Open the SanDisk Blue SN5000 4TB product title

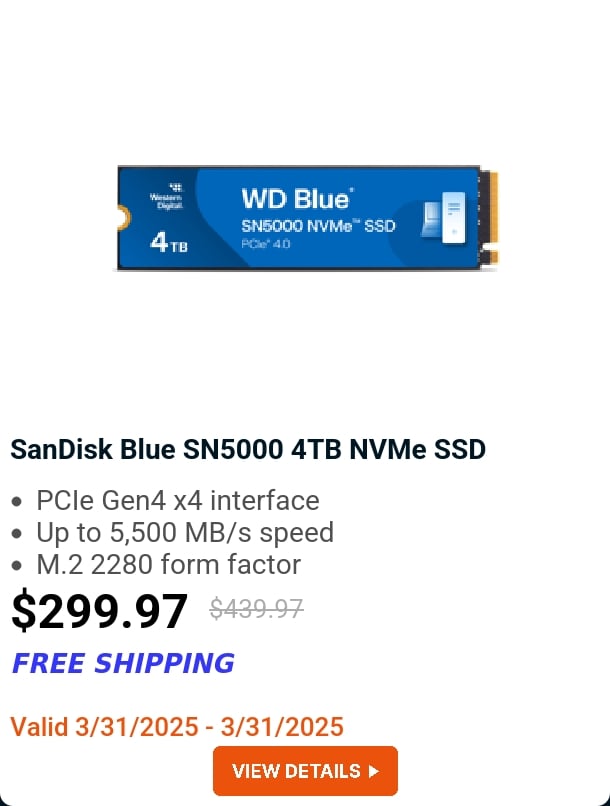(x=247, y=449)
